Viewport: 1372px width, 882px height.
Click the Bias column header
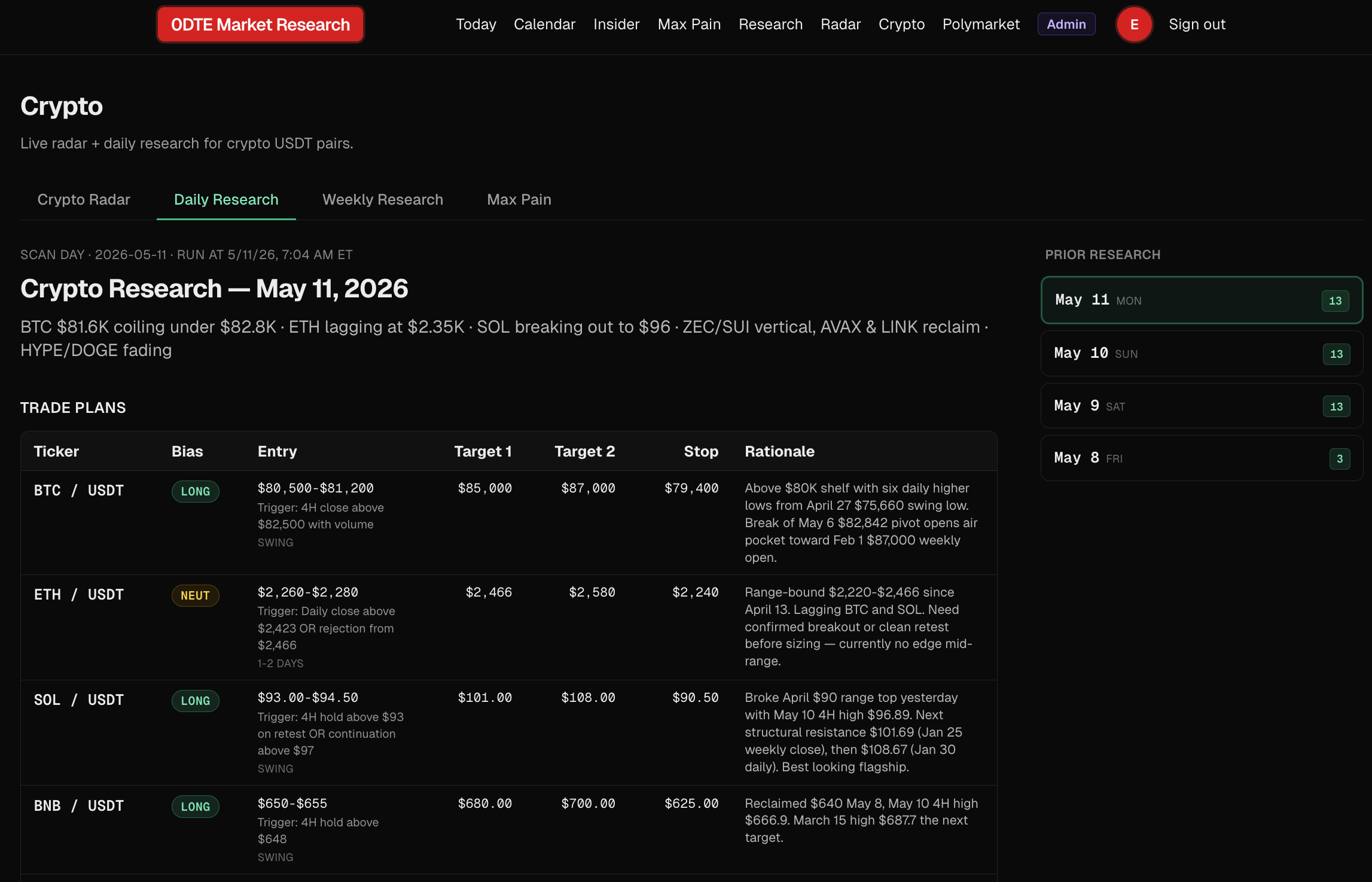[x=187, y=452]
